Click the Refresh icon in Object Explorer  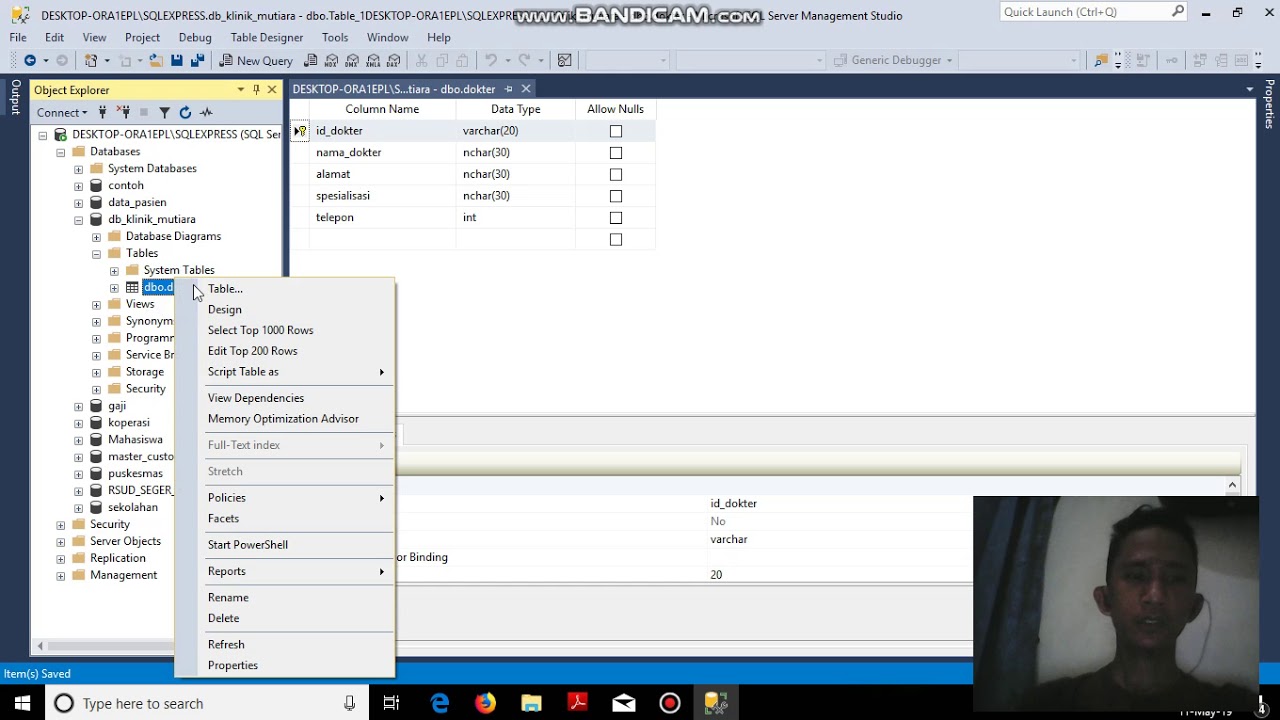click(185, 112)
